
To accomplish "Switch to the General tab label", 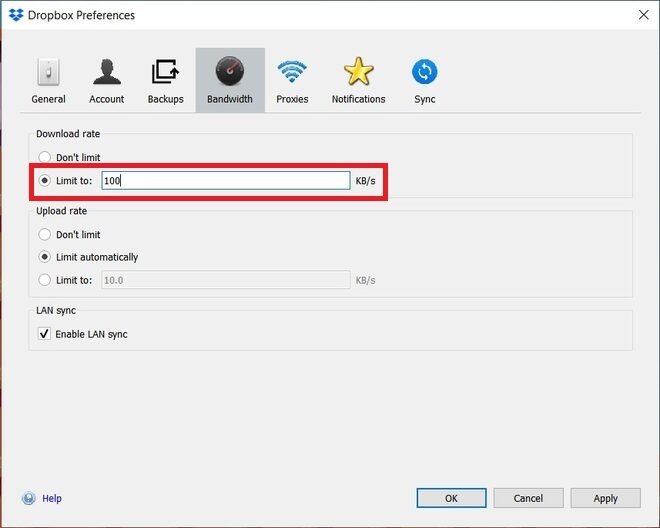I will 48,99.
